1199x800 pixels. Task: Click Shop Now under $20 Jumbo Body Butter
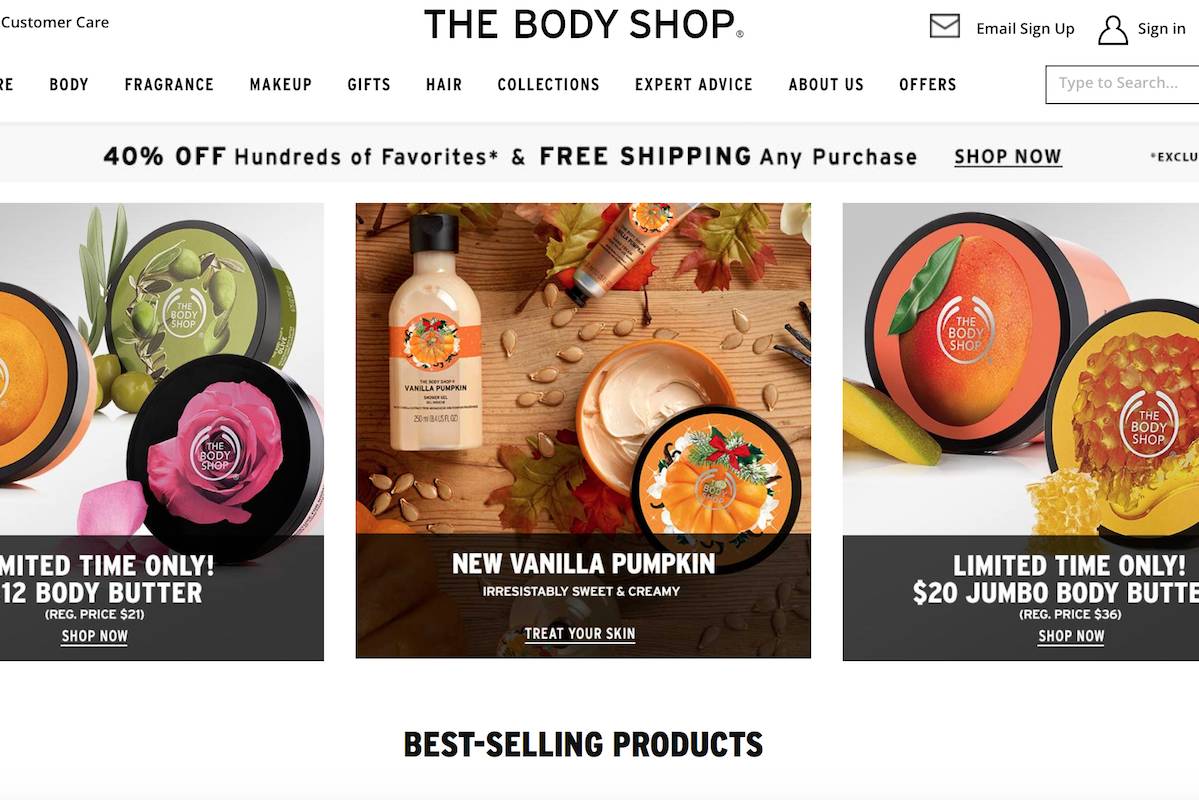(1071, 636)
